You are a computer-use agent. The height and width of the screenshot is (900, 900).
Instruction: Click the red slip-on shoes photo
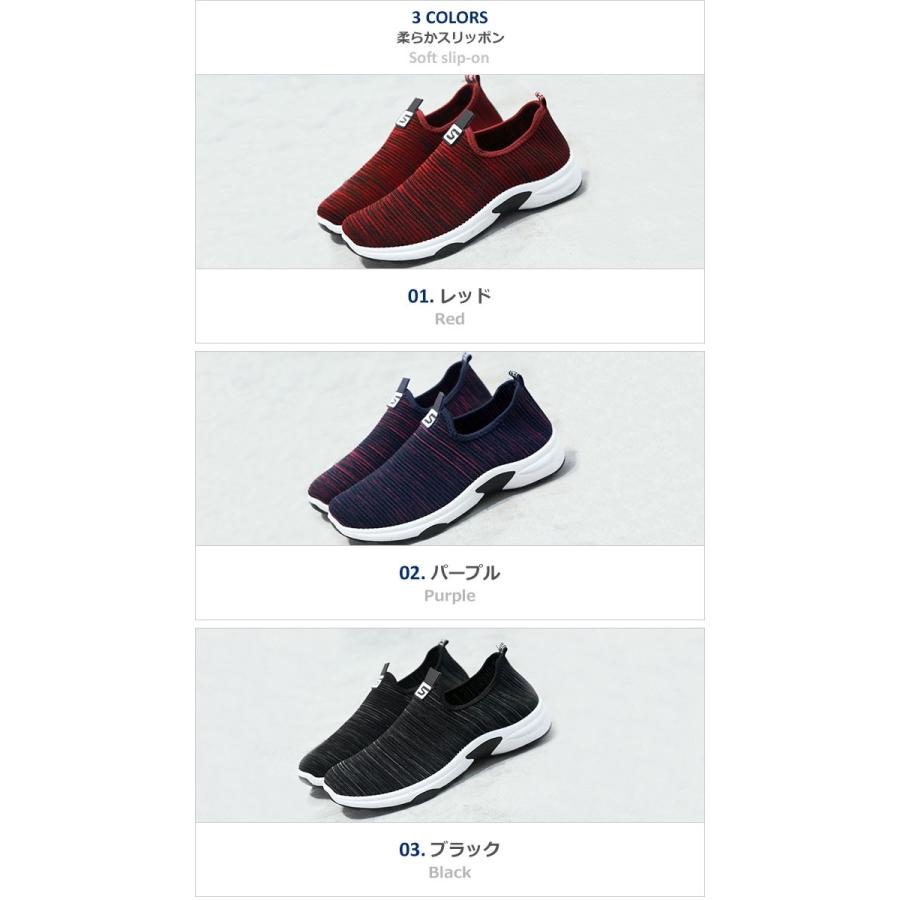coord(449,172)
